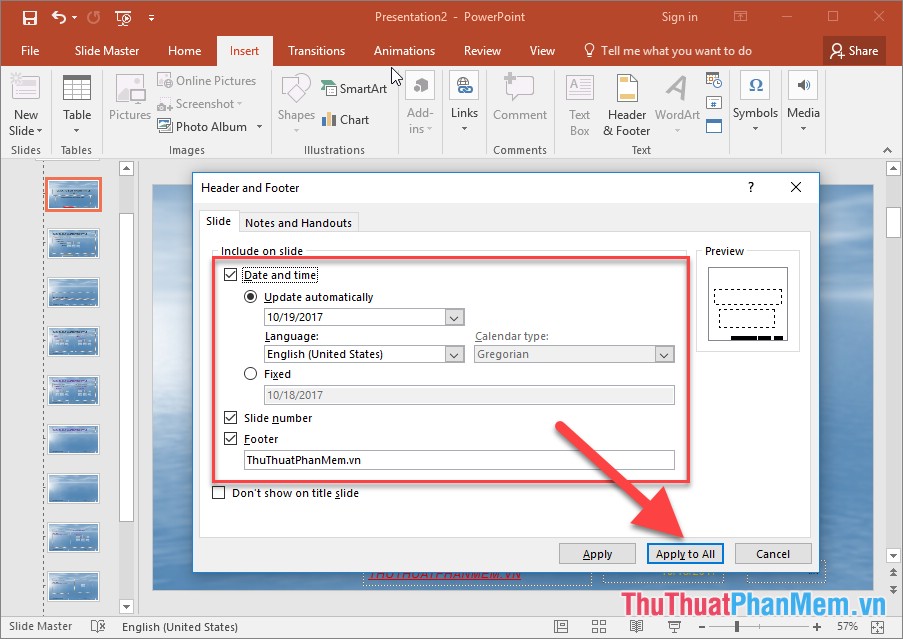Screen dimensions: 903x639
Task: Insert a SmartArt graphic
Action: (x=355, y=88)
